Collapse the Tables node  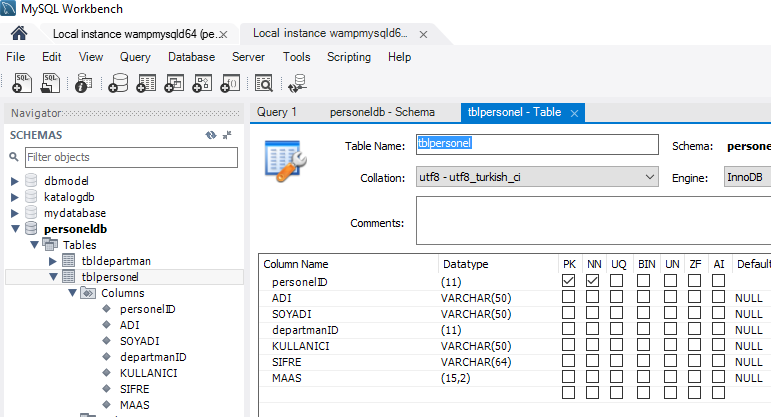click(34, 245)
